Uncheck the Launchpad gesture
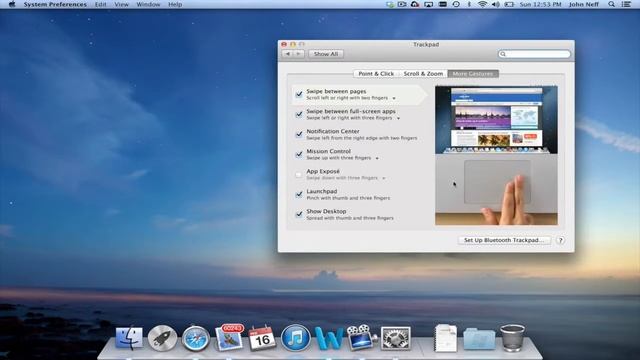The height and width of the screenshot is (360, 640). (x=299, y=194)
